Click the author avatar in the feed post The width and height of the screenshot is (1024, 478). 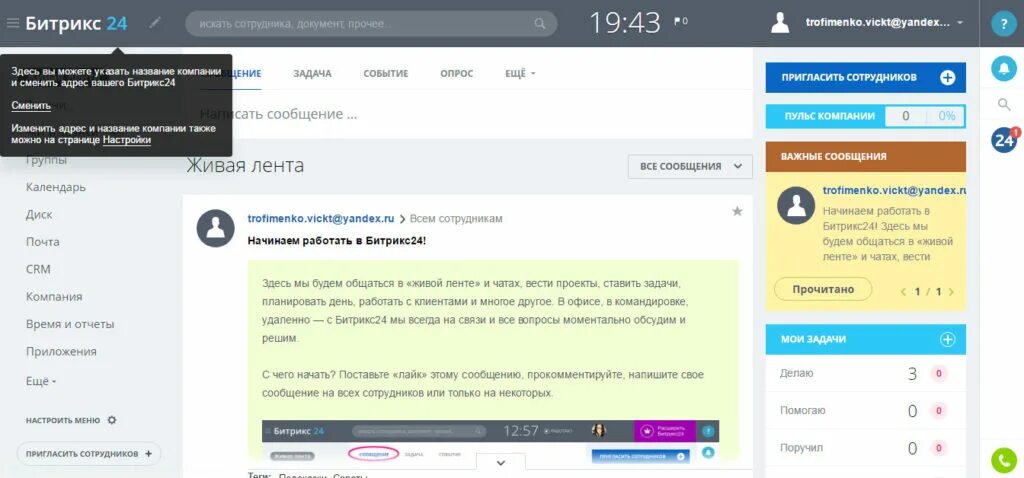pyautogui.click(x=216, y=228)
